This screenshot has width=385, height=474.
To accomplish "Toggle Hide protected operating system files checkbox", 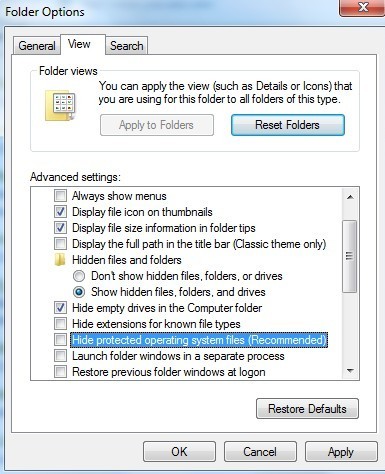I will [x=60, y=340].
